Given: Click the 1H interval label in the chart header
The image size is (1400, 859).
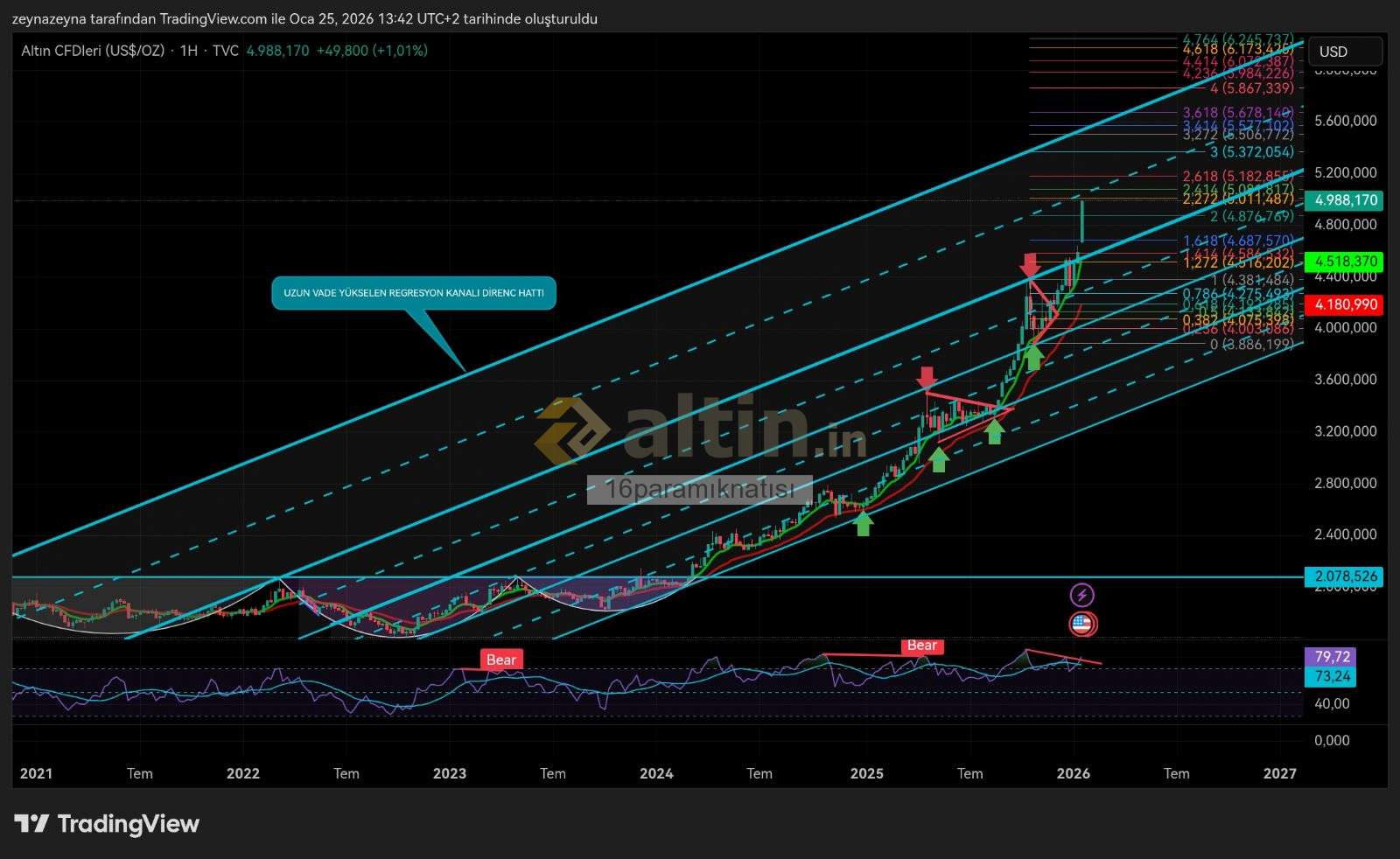Looking at the screenshot, I should (x=188, y=51).
